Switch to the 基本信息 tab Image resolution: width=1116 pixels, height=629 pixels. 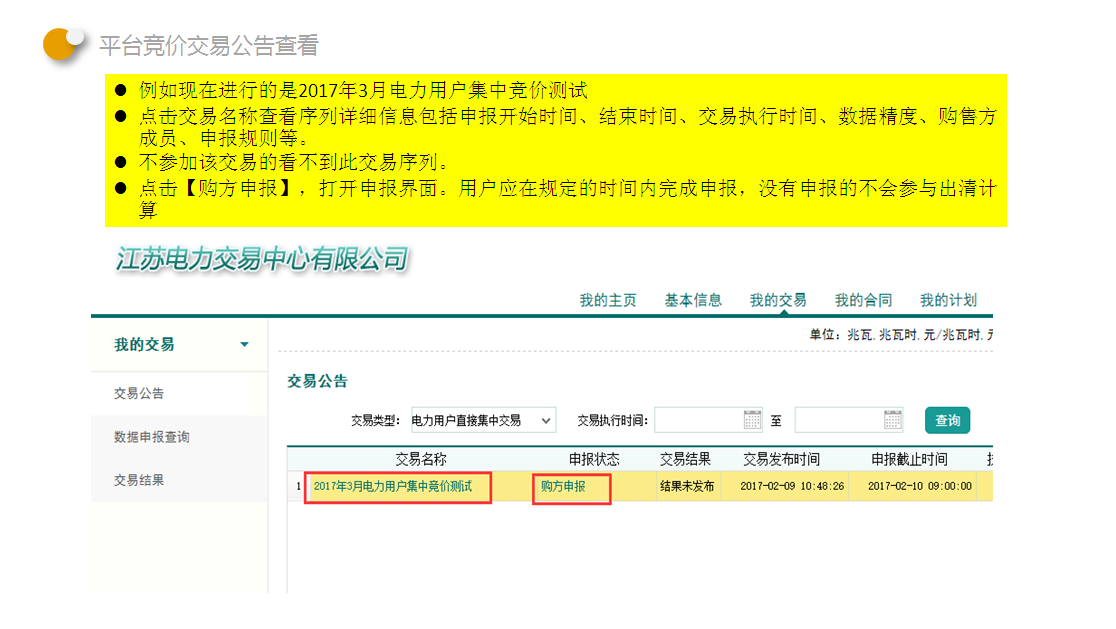(x=693, y=300)
